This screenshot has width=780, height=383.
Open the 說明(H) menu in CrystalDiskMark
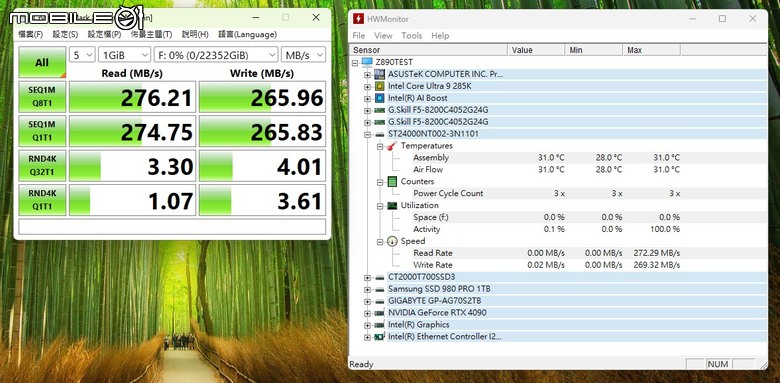tap(195, 34)
